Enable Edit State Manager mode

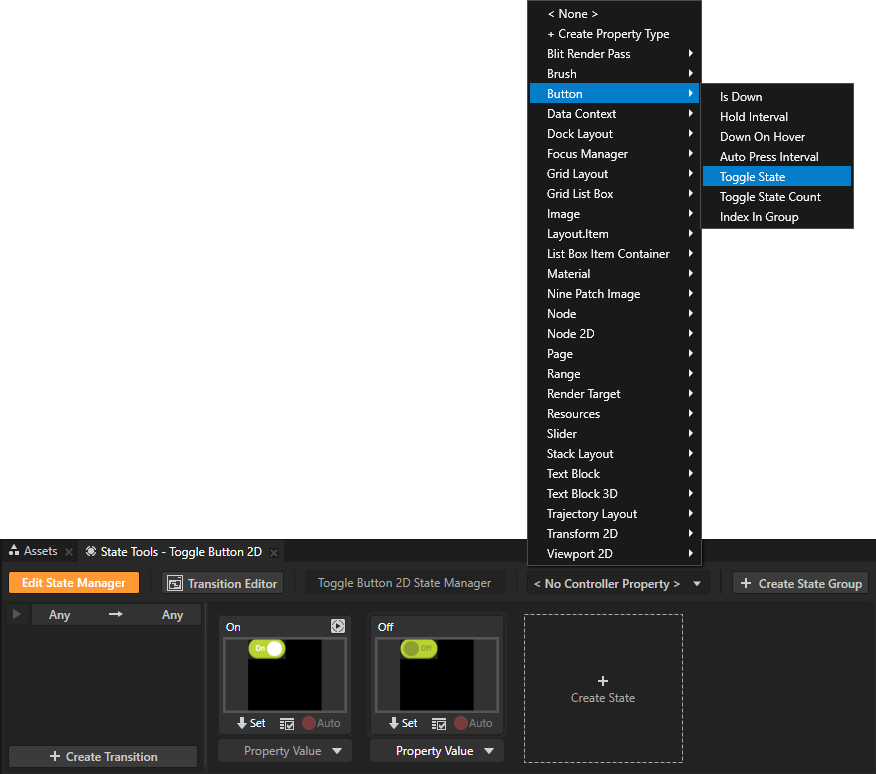[x=74, y=583]
